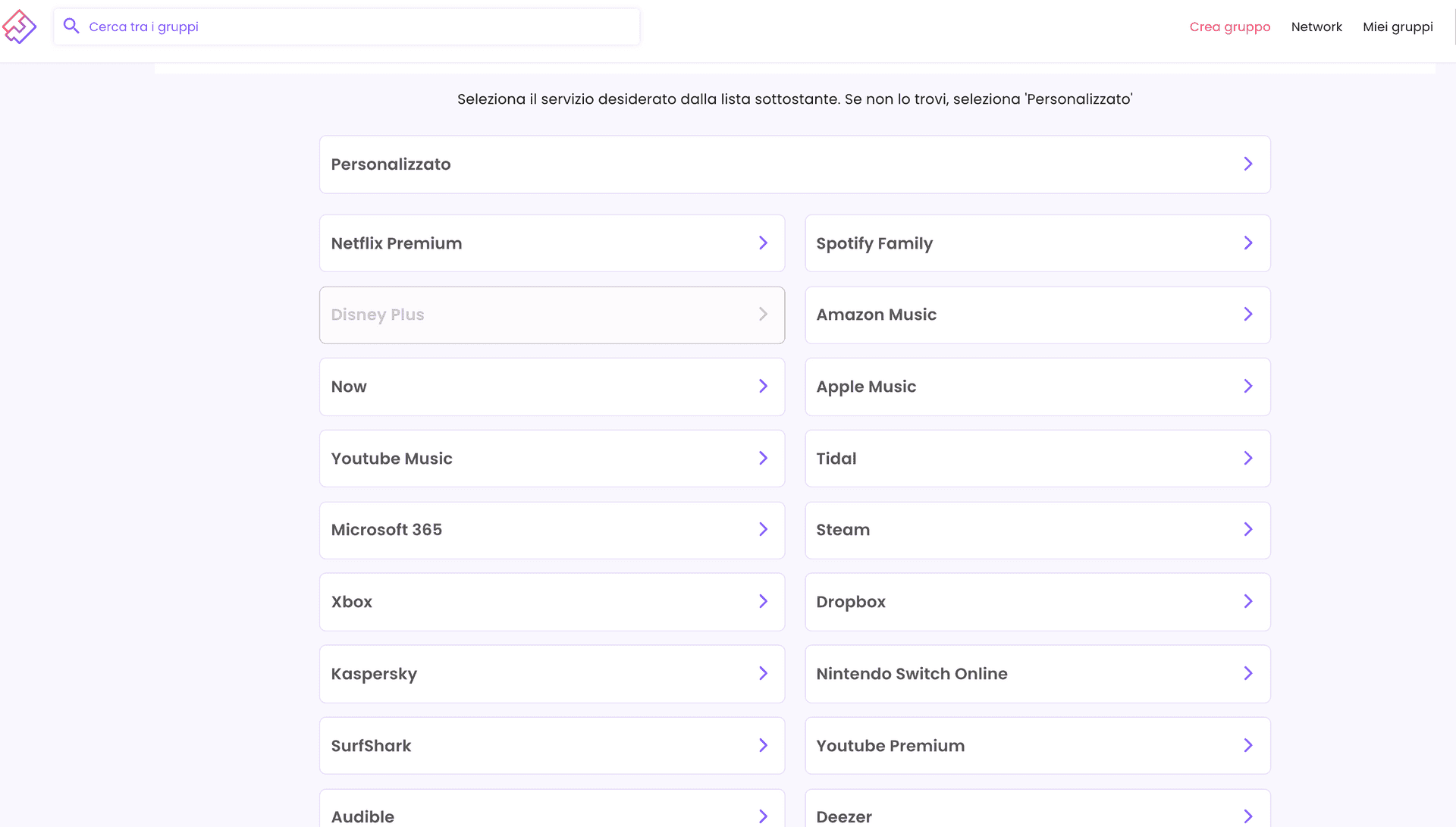The width and height of the screenshot is (1456, 827).
Task: Choose the Spotify Family service
Action: click(1037, 243)
